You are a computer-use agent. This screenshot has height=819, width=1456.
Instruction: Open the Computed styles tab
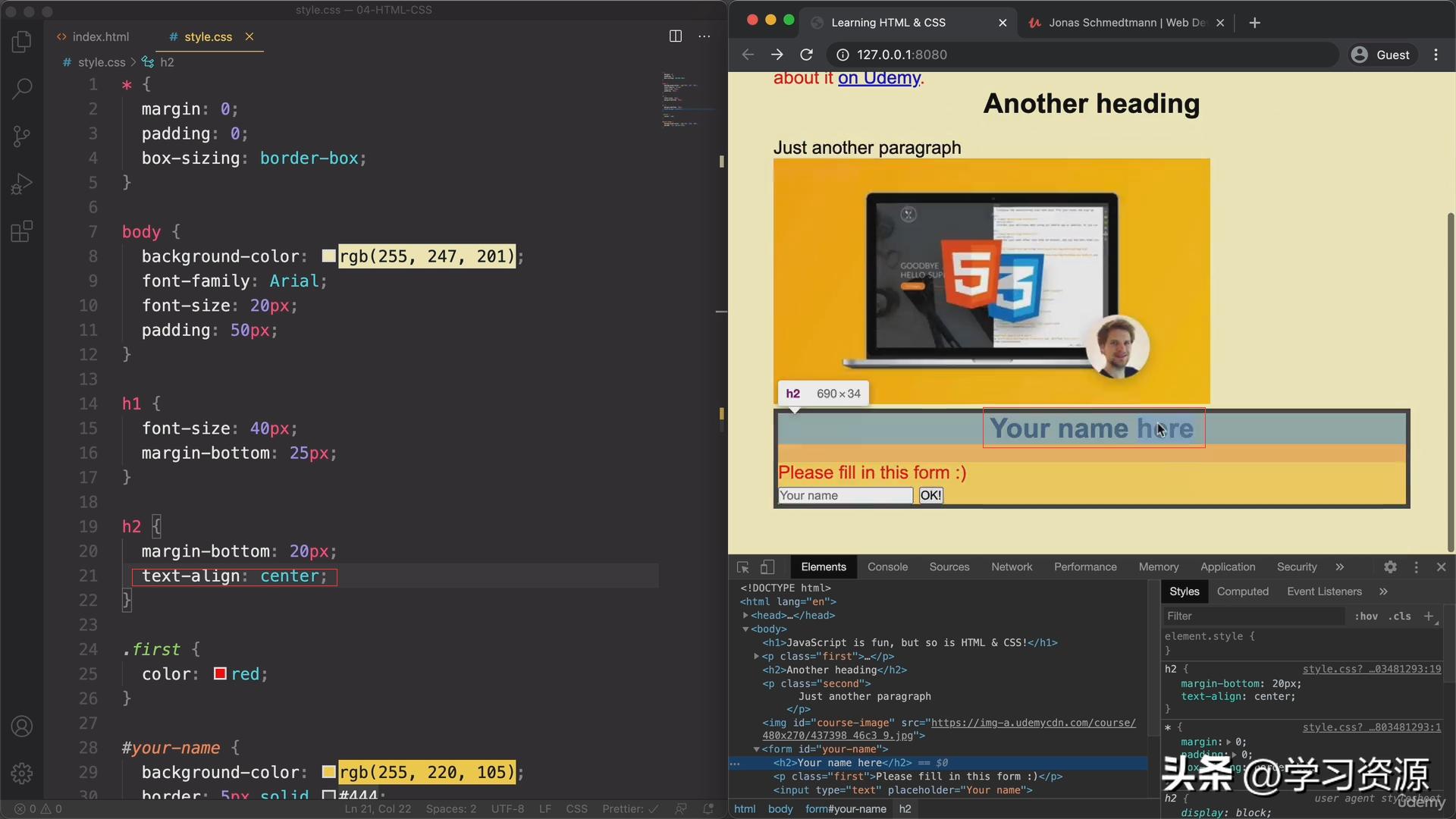click(1242, 591)
